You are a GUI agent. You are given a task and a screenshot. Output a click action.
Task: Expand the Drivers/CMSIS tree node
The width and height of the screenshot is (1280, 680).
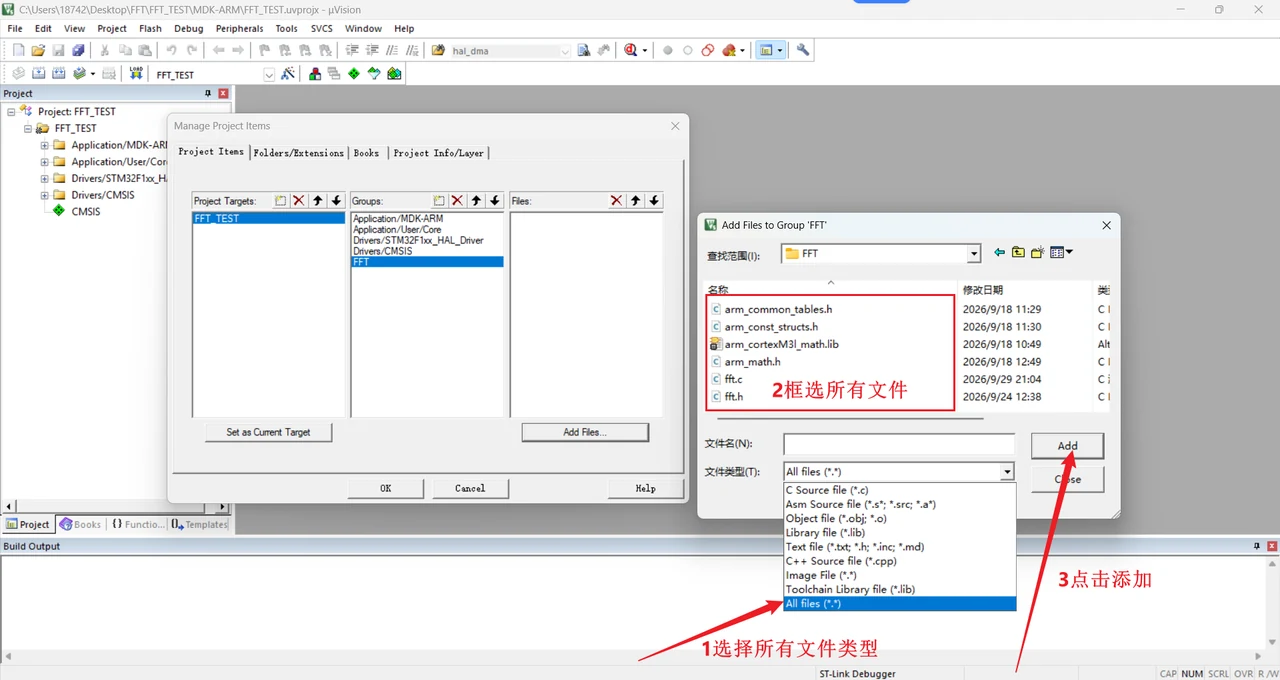pos(44,195)
